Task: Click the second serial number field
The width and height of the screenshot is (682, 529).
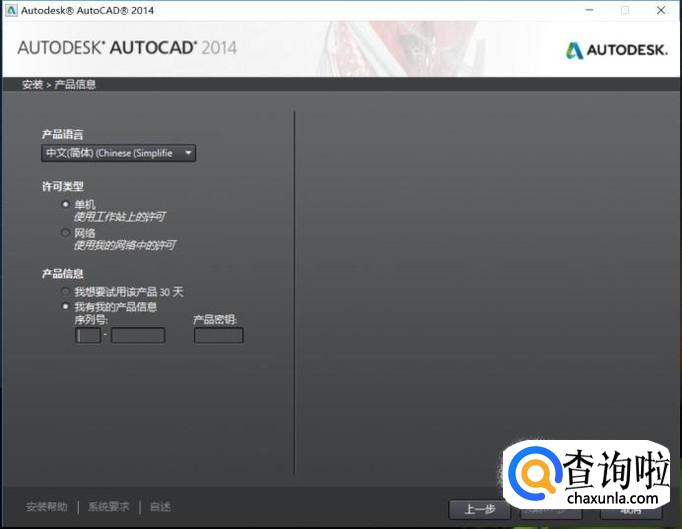Action: 138,336
